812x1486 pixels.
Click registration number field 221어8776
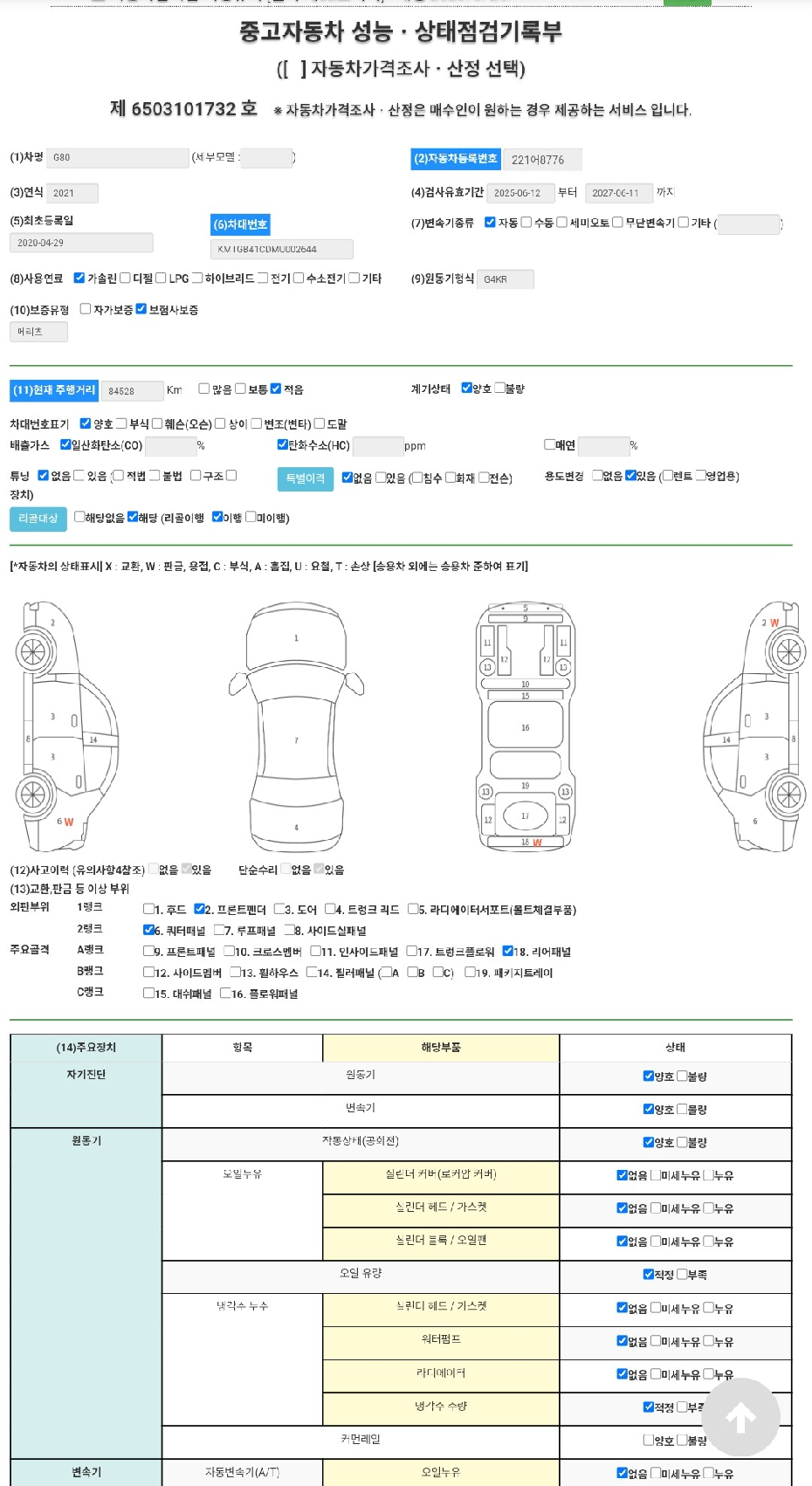click(542, 160)
